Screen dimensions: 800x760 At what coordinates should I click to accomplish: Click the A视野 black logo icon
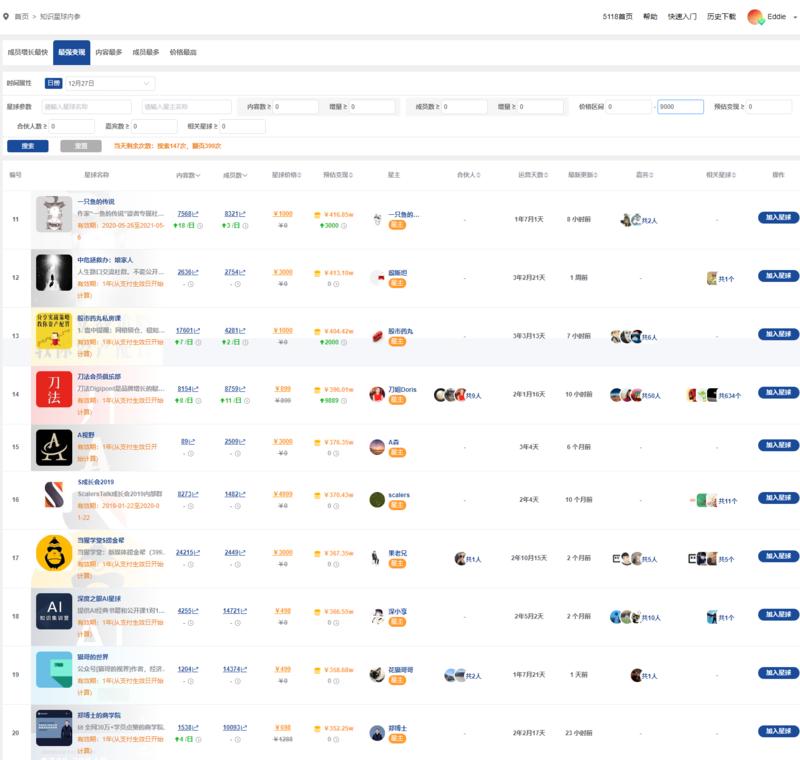tap(52, 448)
